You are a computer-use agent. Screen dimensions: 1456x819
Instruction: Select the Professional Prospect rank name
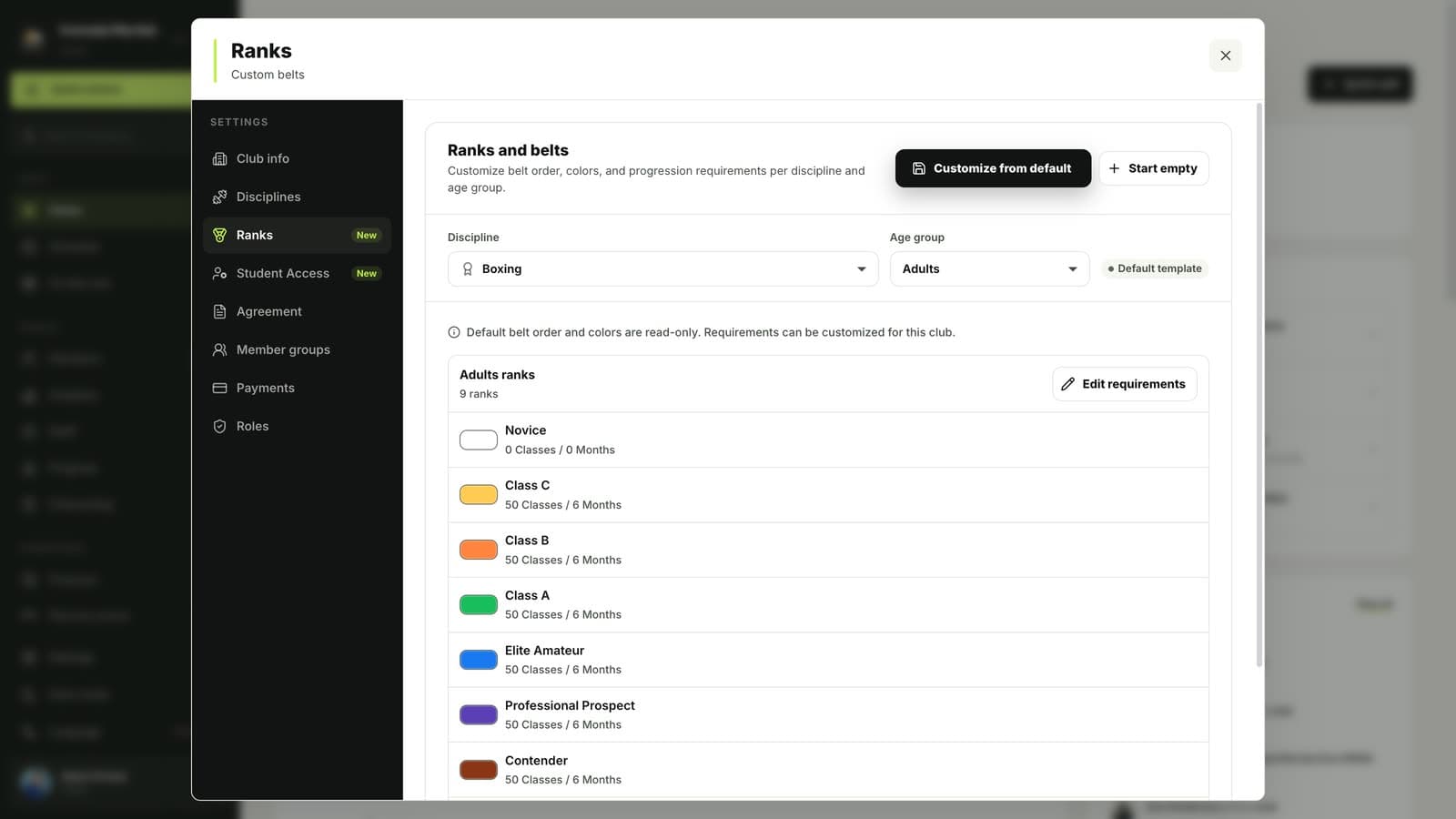click(570, 705)
